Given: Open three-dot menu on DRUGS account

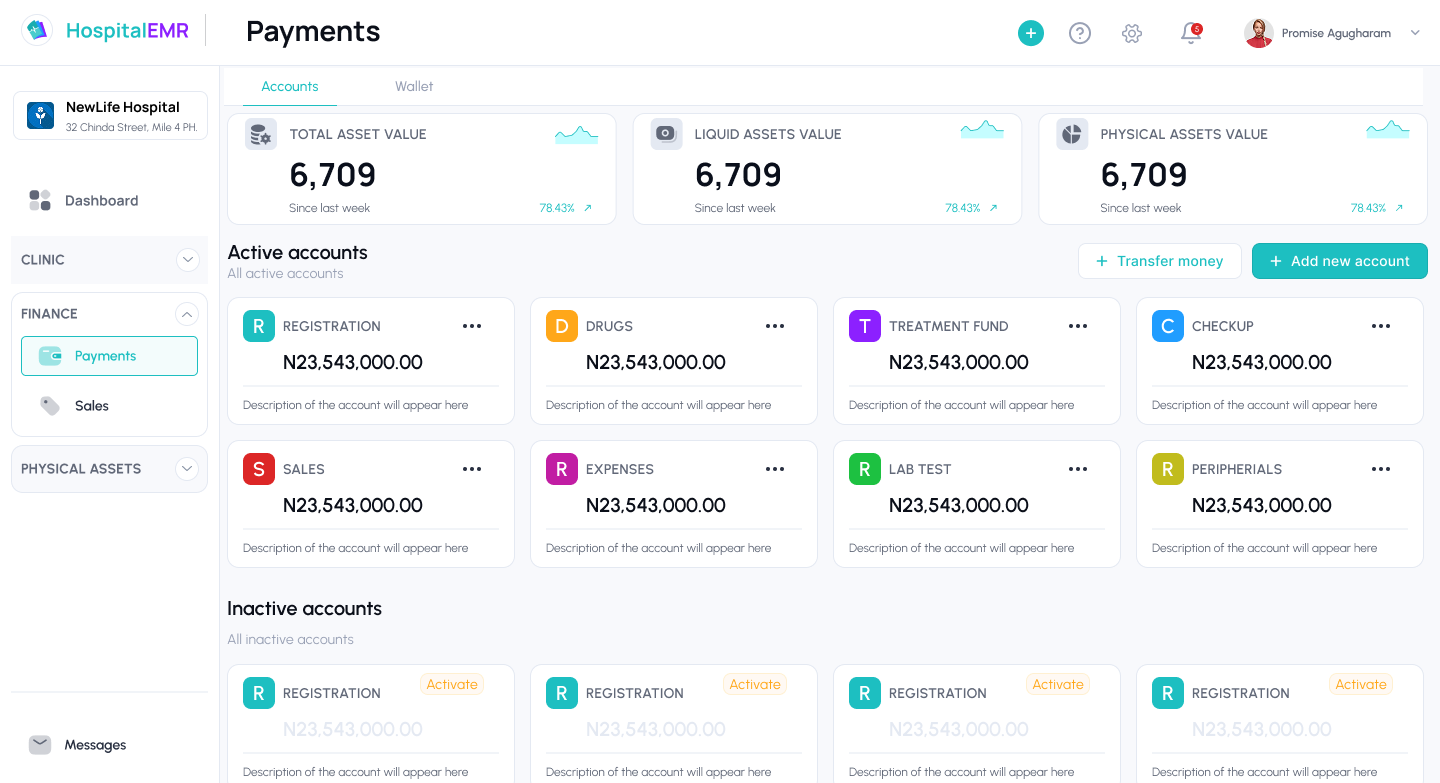Looking at the screenshot, I should pyautogui.click(x=775, y=326).
